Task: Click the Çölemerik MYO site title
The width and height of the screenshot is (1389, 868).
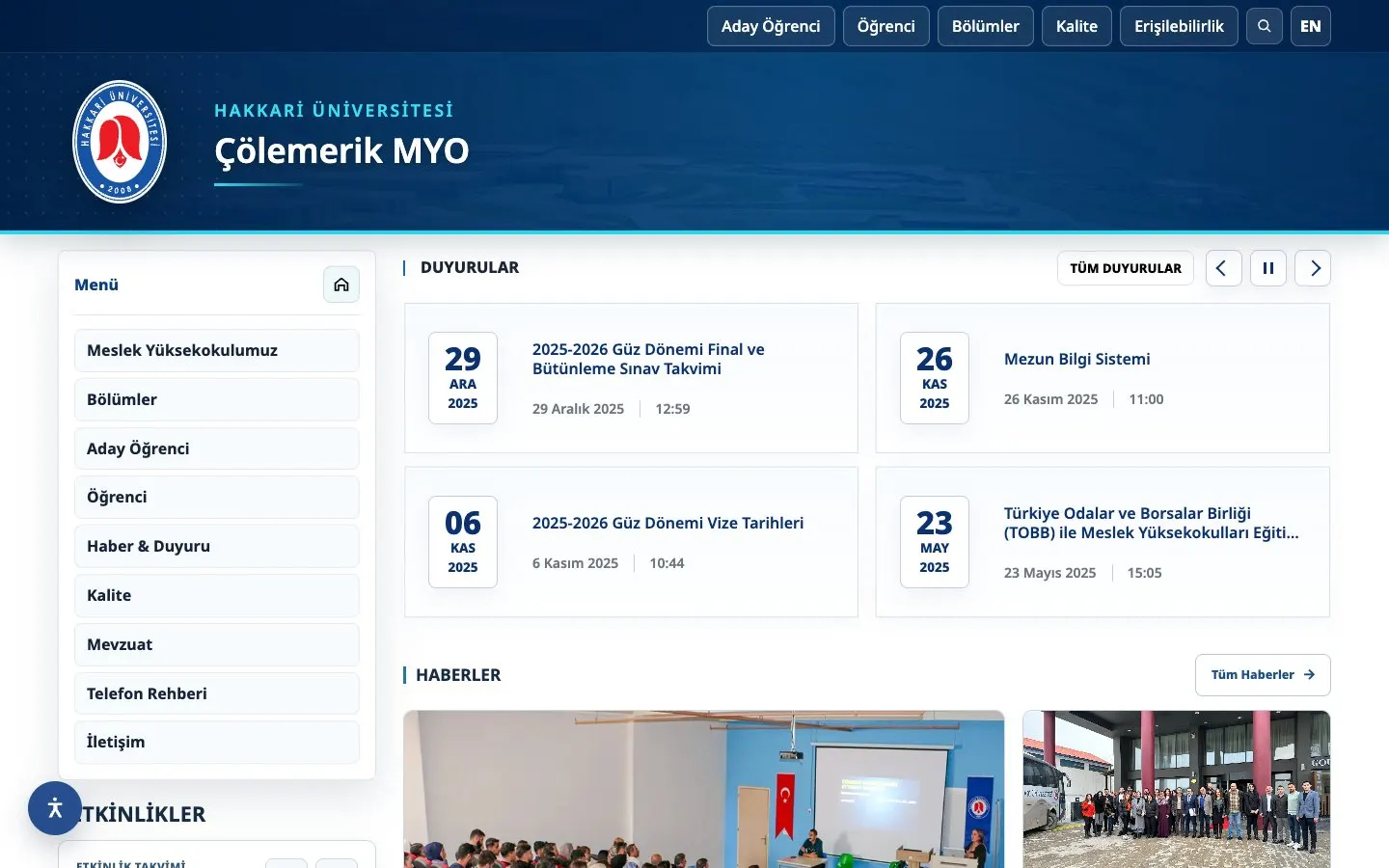Action: point(341,150)
